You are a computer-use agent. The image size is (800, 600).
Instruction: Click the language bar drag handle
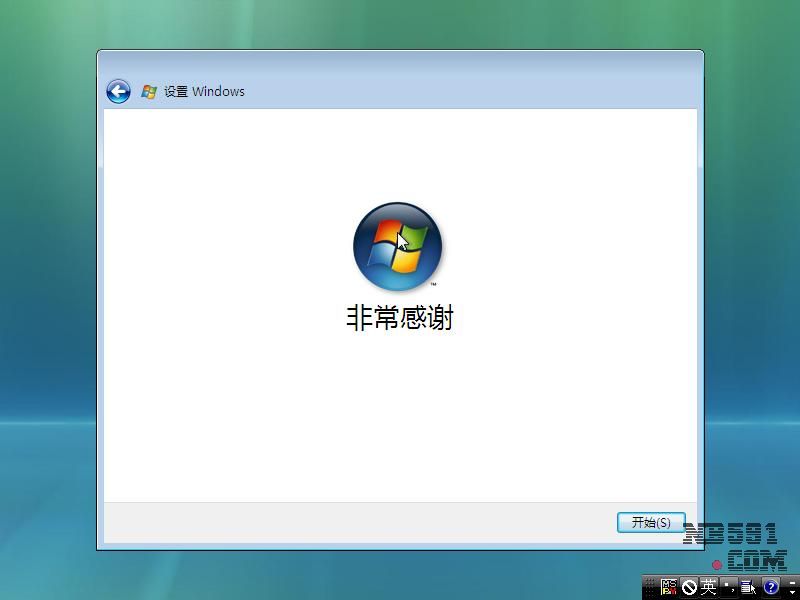point(649,587)
